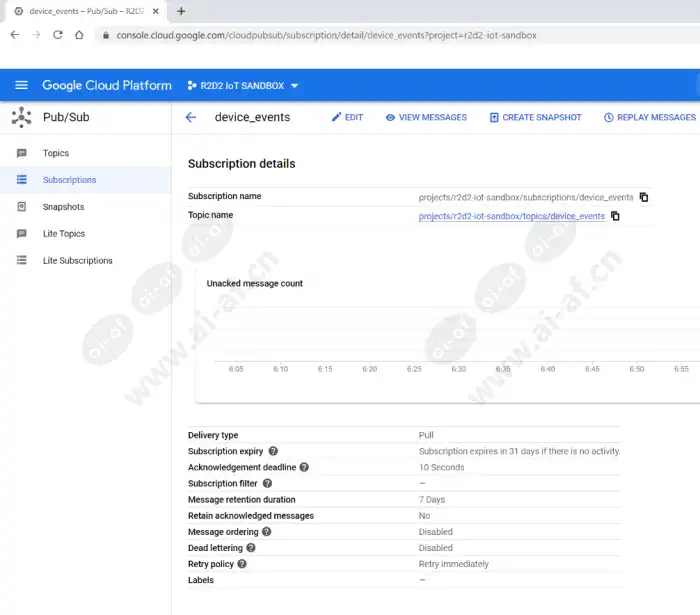The width and height of the screenshot is (700, 615).
Task: Click the Google Cloud Platform logo text
Action: [x=107, y=85]
